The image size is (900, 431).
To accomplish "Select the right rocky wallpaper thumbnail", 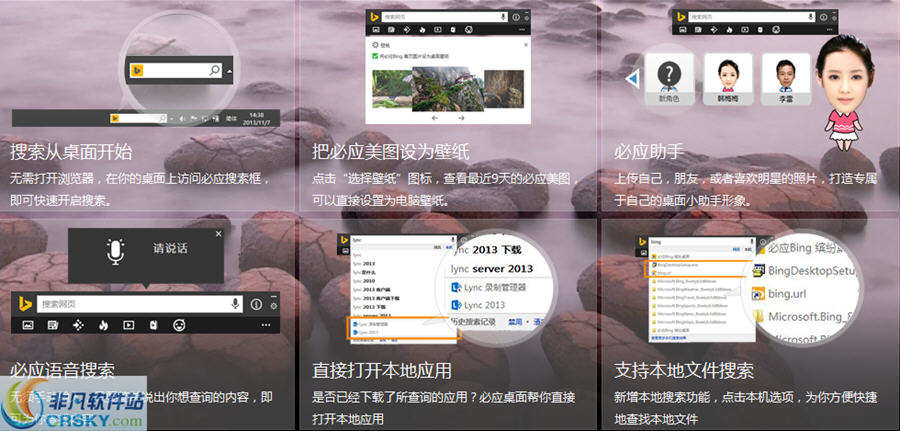I will pos(503,89).
